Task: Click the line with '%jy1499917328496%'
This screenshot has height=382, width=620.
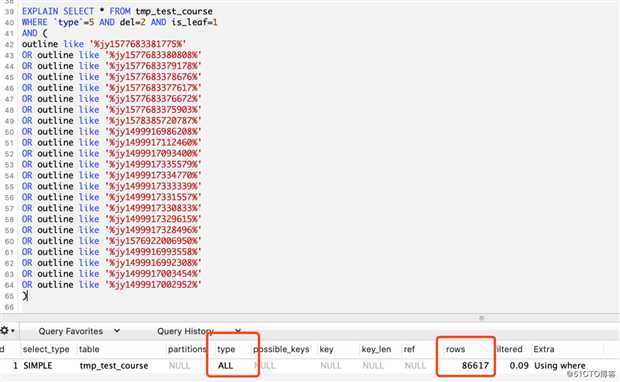Action: click(x=112, y=230)
